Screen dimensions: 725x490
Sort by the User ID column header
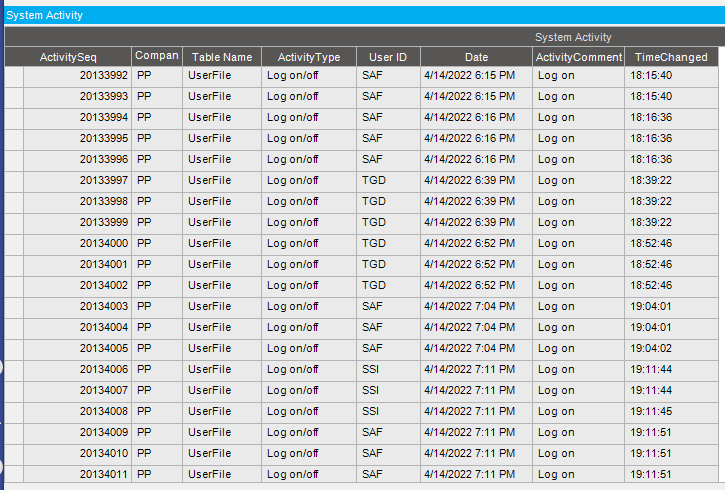click(388, 57)
